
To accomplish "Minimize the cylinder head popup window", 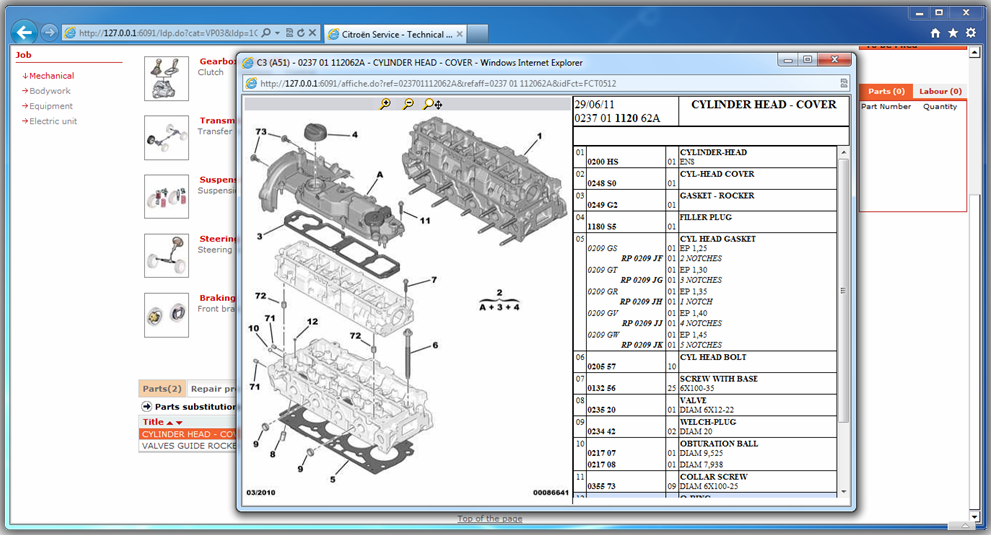I will [x=788, y=59].
